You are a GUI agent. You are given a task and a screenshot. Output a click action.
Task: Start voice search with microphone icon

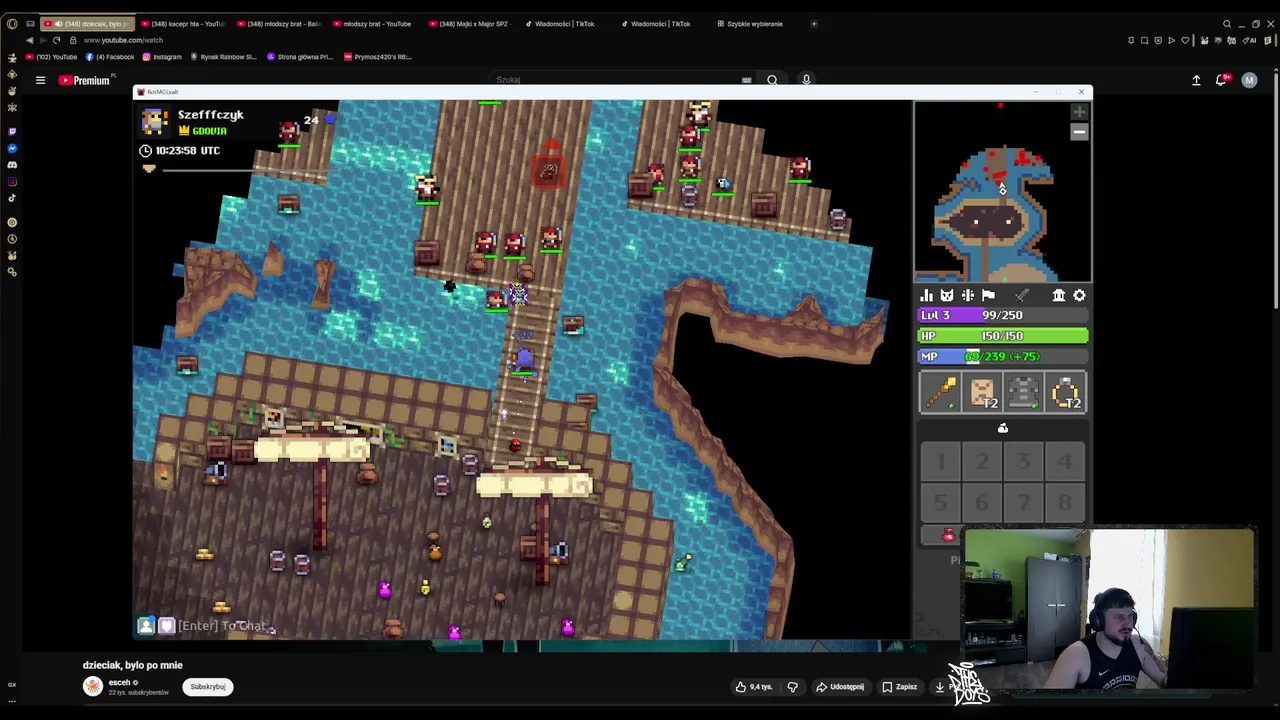coord(806,80)
